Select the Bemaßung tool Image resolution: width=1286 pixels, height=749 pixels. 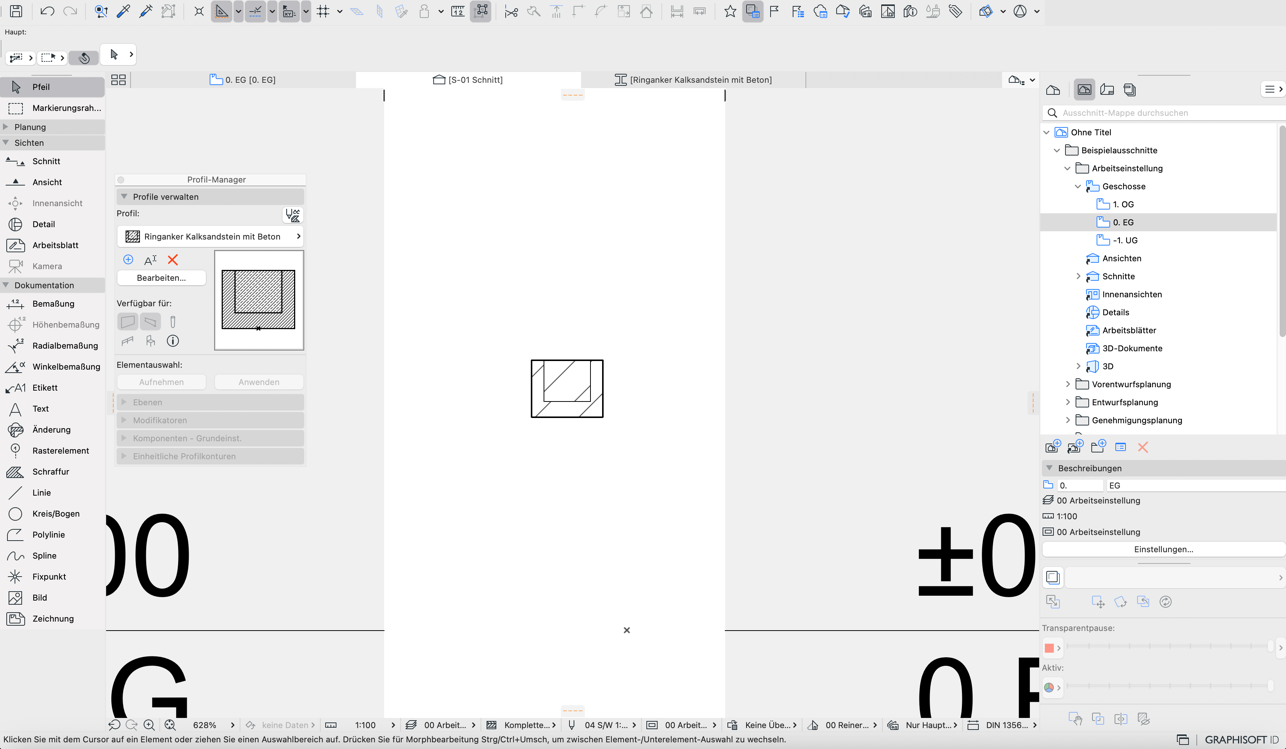52,303
